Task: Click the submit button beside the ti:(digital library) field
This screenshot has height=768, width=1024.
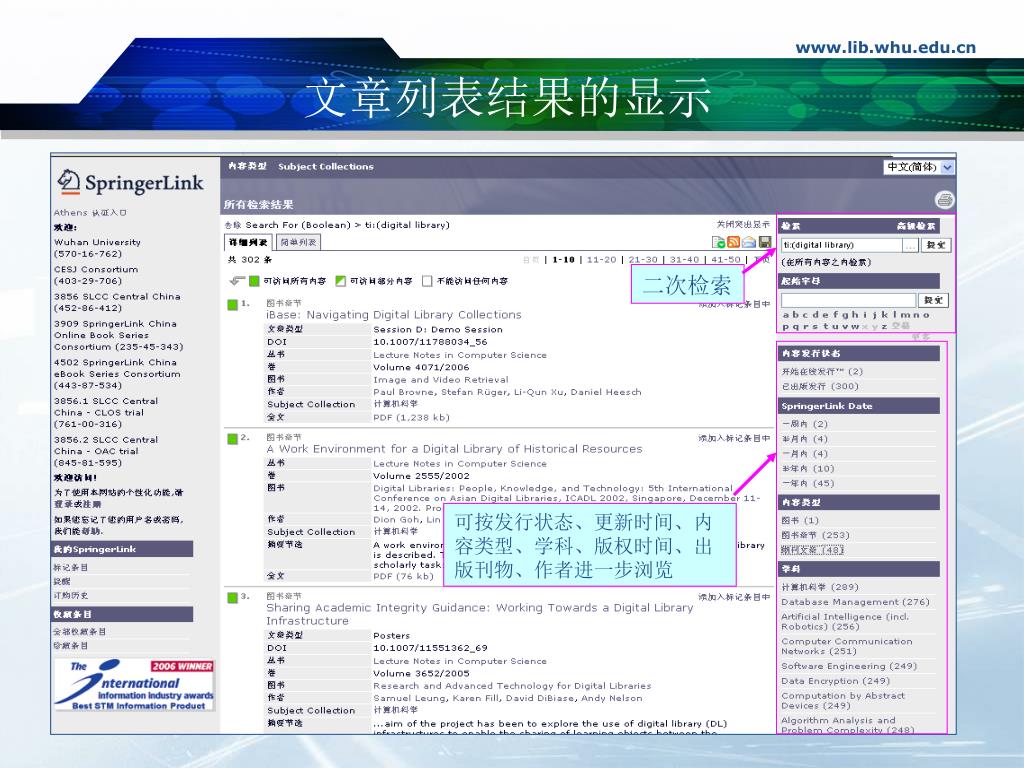Action: [935, 246]
